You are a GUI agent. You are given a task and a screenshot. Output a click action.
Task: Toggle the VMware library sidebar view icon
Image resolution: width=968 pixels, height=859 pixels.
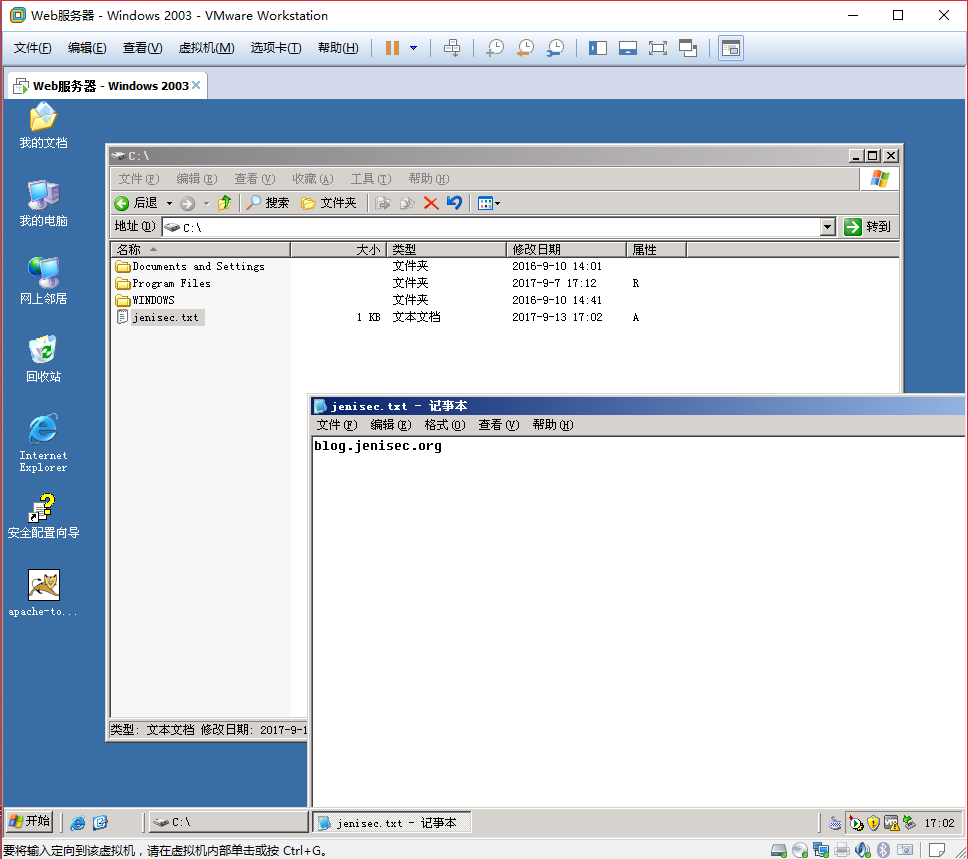click(x=598, y=48)
